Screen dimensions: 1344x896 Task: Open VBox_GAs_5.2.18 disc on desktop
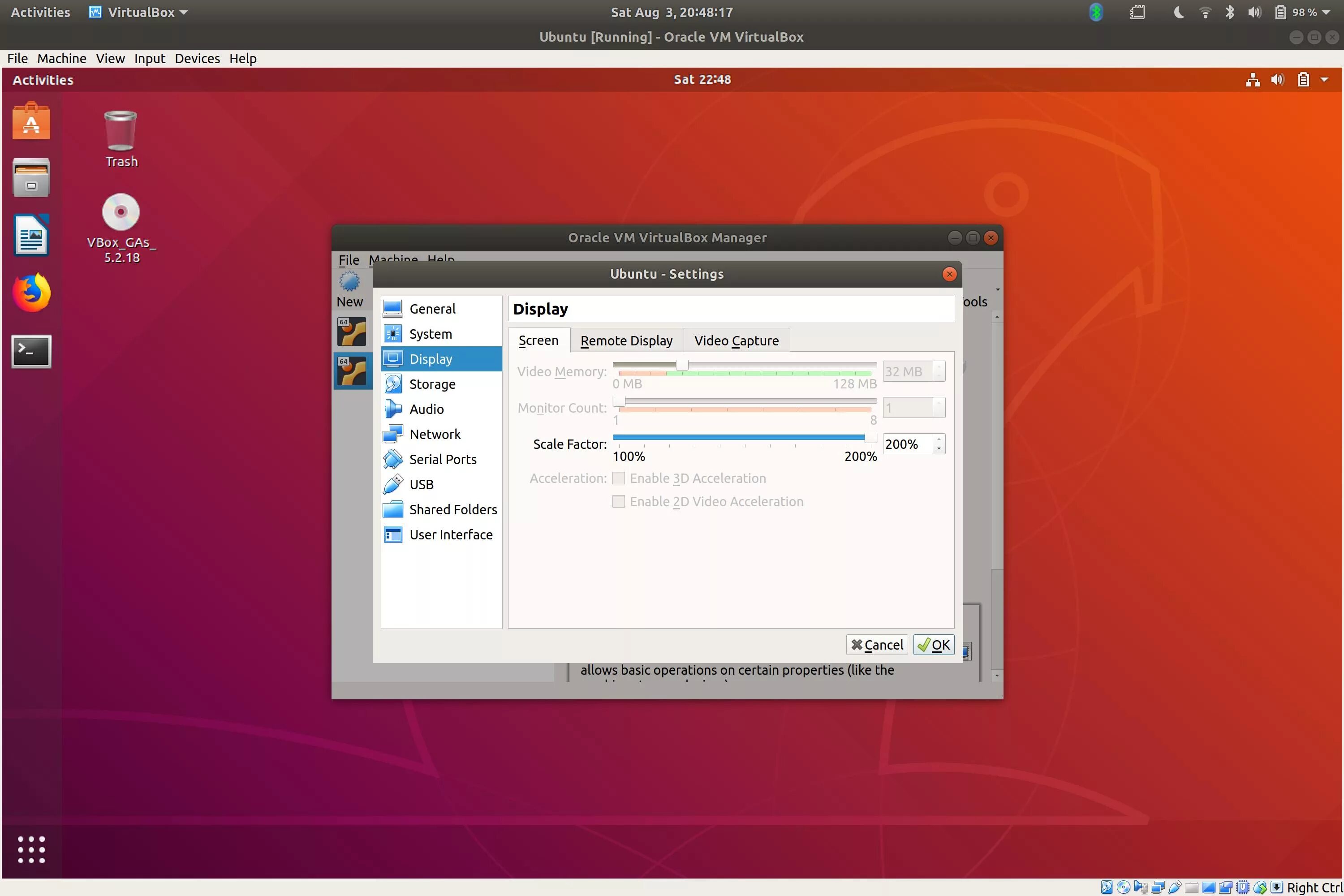tap(121, 228)
